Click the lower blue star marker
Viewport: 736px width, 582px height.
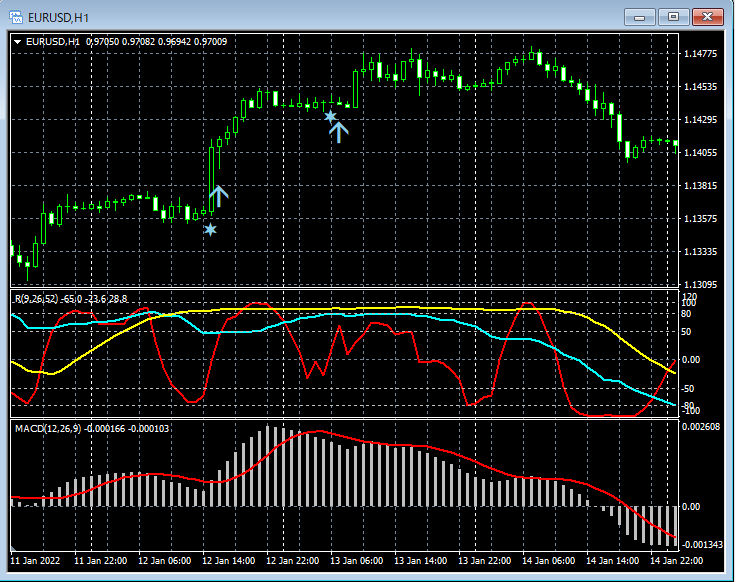tap(210, 230)
